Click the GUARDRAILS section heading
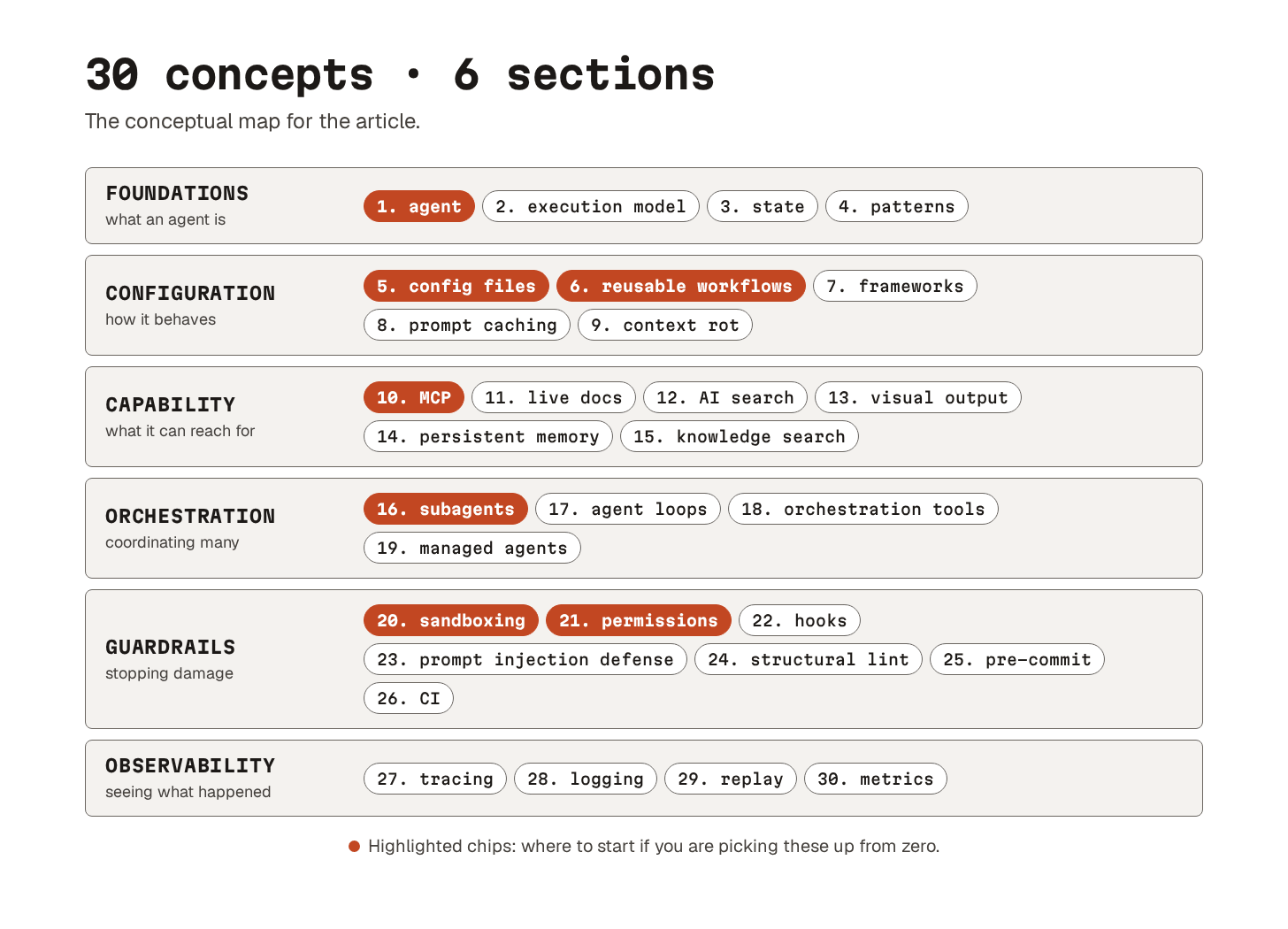 pyautogui.click(x=171, y=647)
